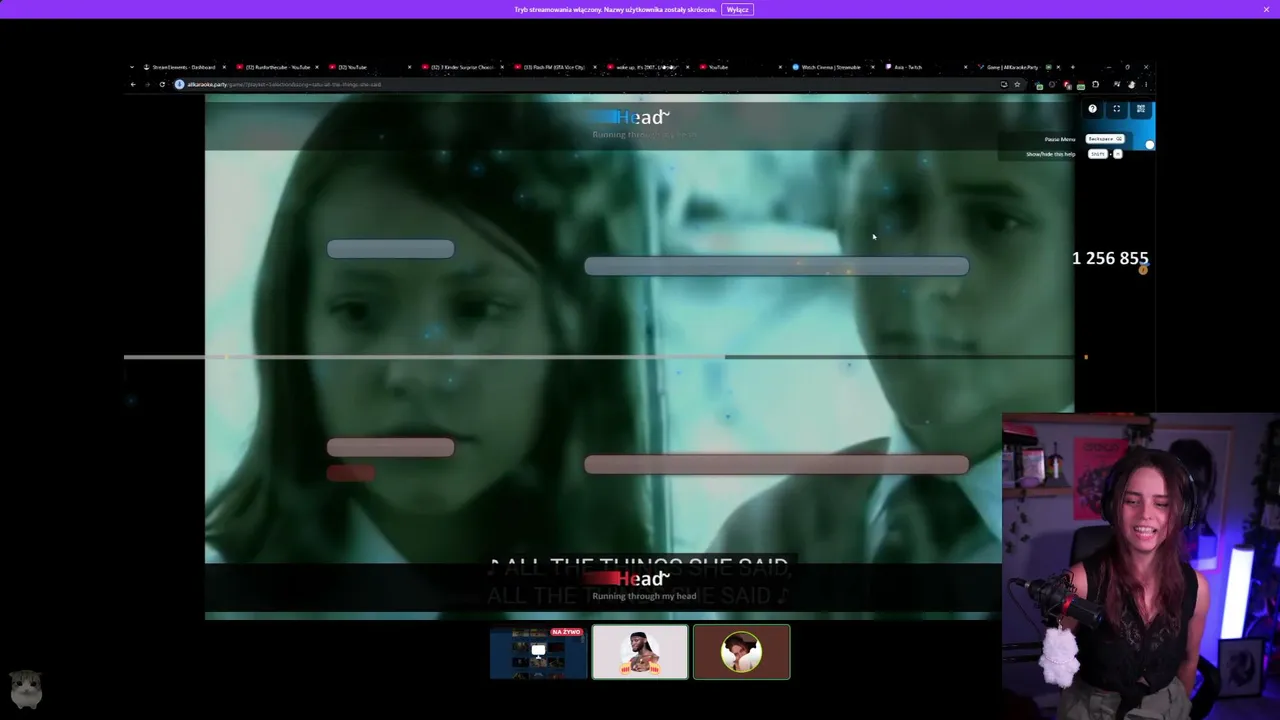1280x720 pixels.
Task: Click the install app icon in the address bar
Action: pyautogui.click(x=1004, y=84)
